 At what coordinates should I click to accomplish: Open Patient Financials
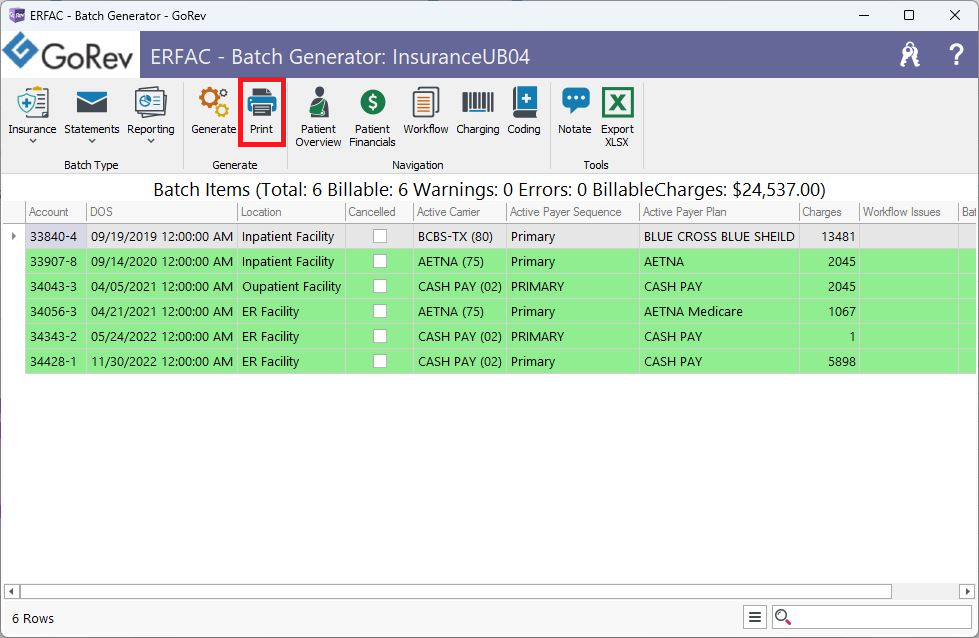[372, 117]
